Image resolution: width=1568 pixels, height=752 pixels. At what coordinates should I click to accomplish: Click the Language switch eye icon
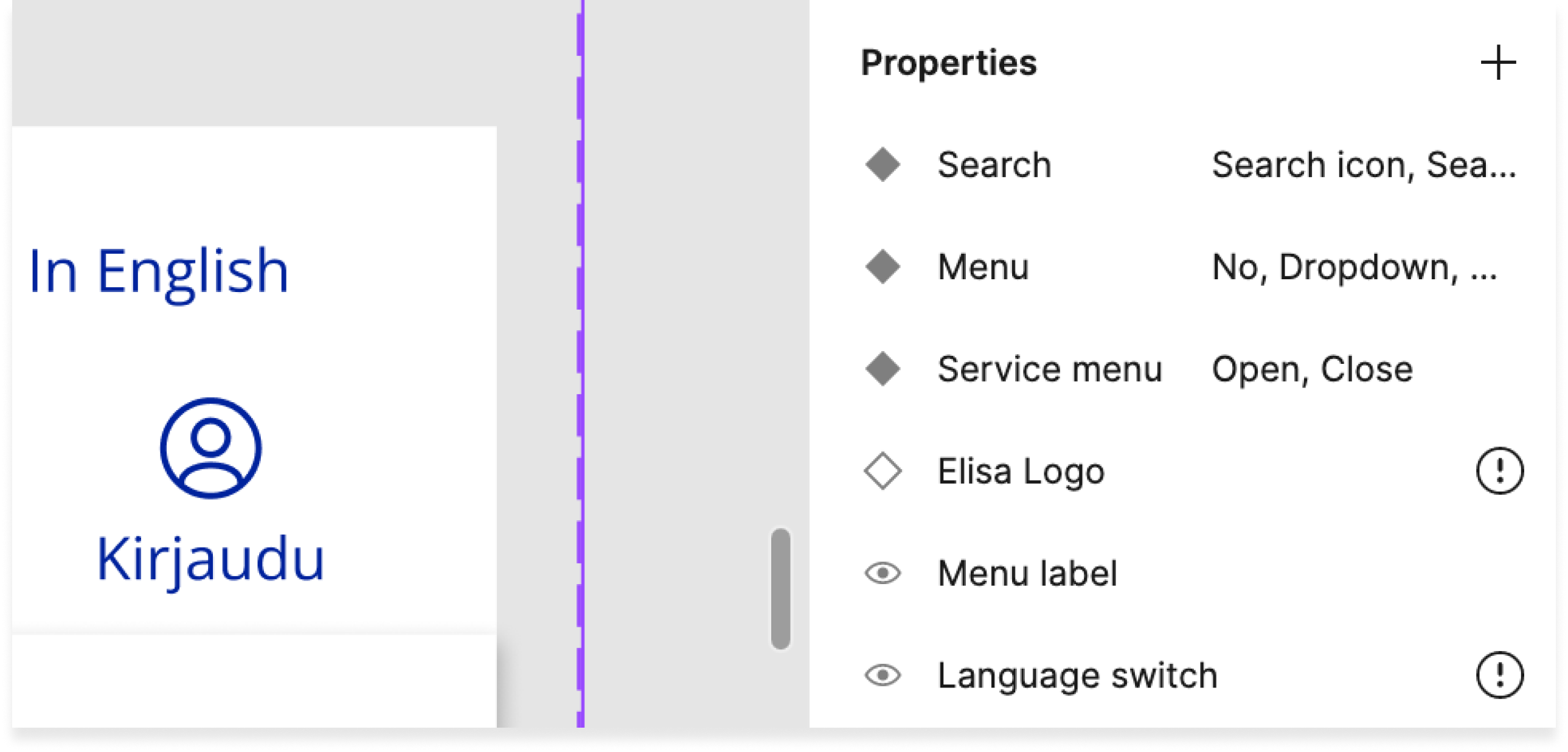883,675
